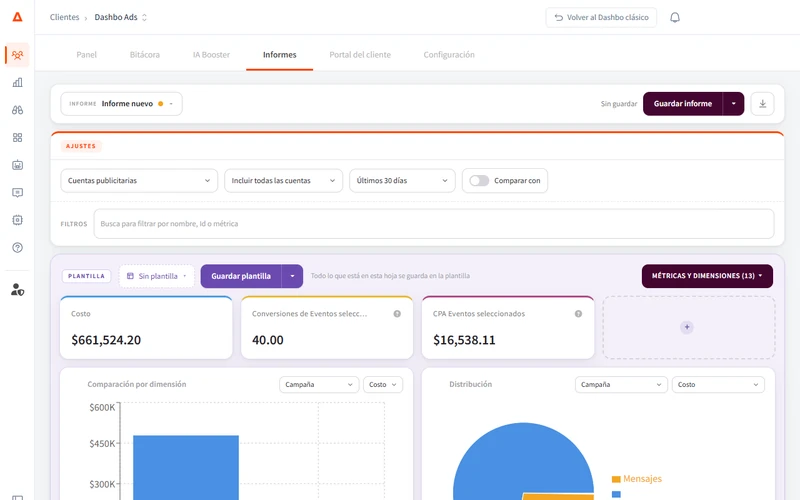Click the orange Mensajes legend swatch

click(x=616, y=479)
